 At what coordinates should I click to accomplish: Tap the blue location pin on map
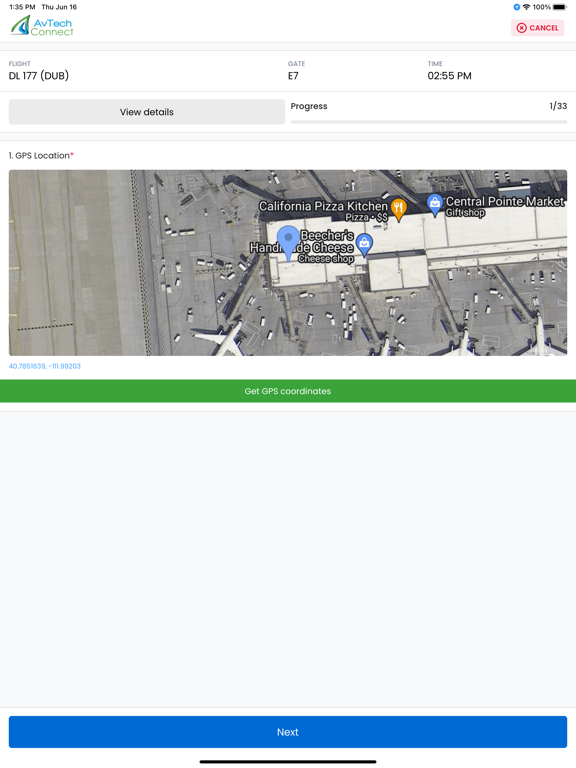288,242
